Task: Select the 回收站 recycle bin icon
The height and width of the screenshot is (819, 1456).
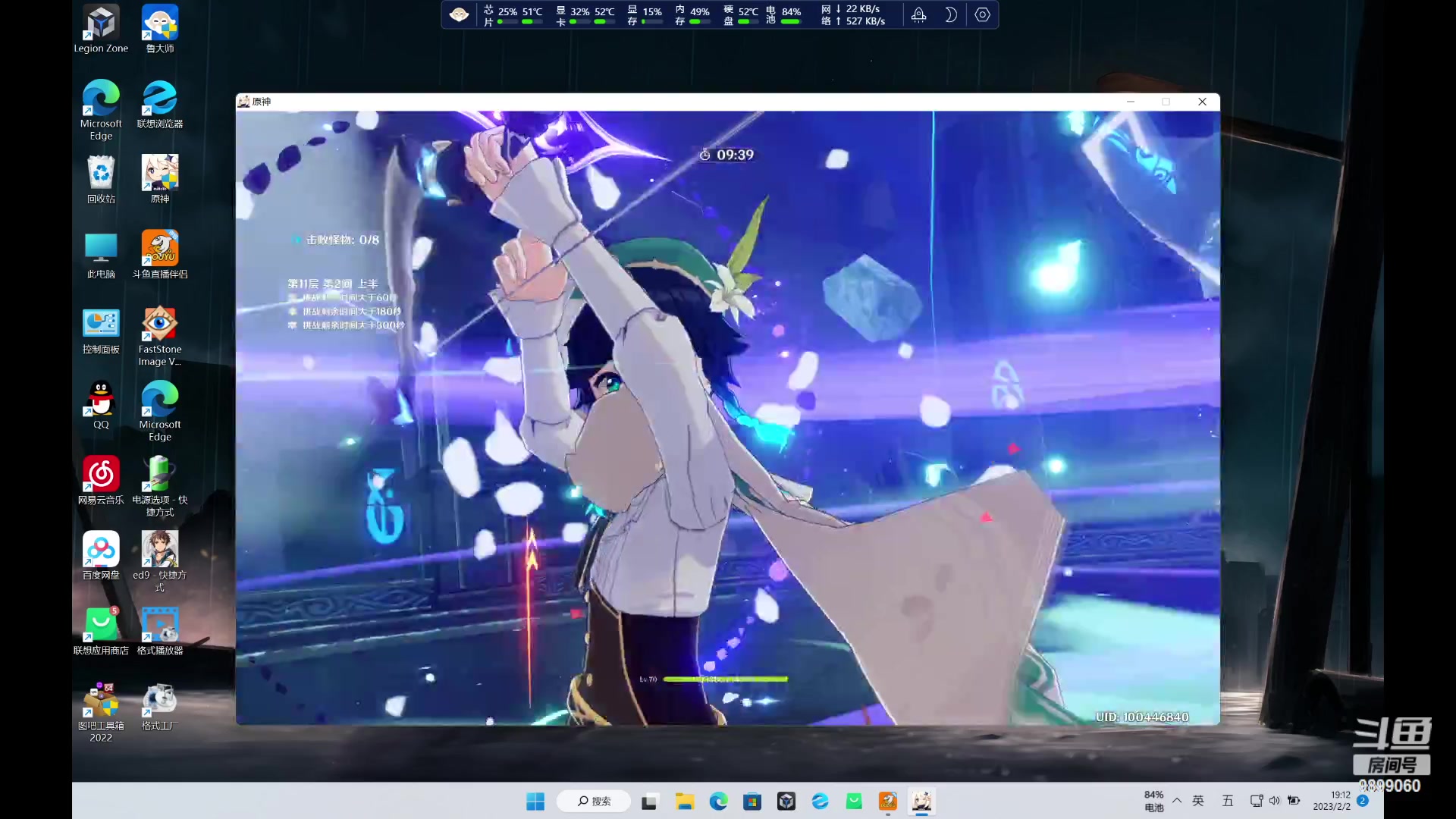Action: click(x=101, y=179)
